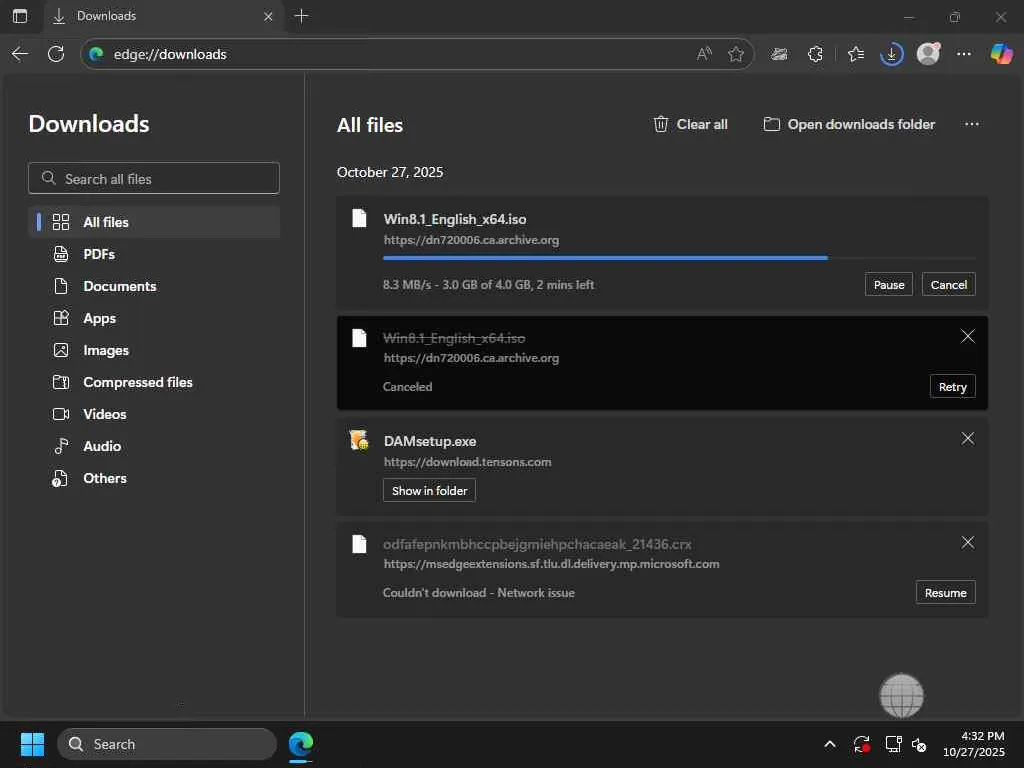Click the Read aloud icon
1024x768 pixels.
(x=704, y=54)
